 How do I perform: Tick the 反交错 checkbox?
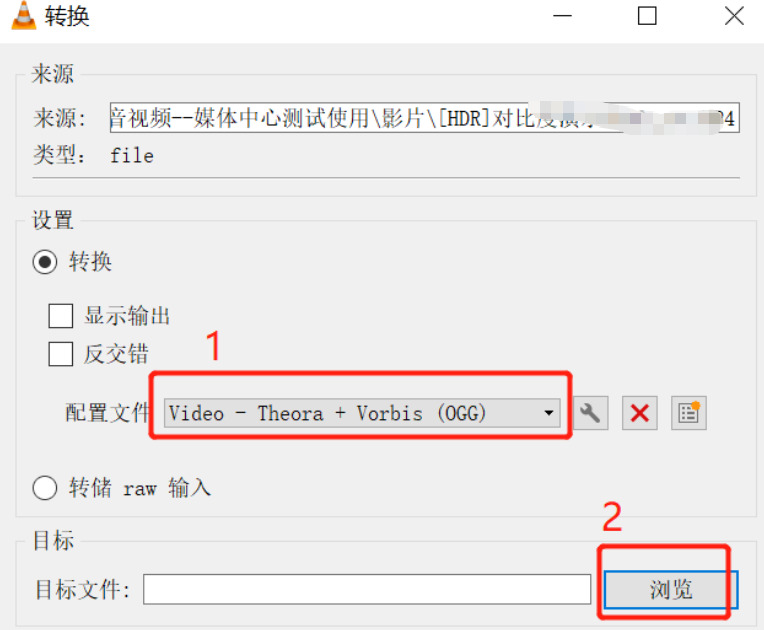(60, 354)
